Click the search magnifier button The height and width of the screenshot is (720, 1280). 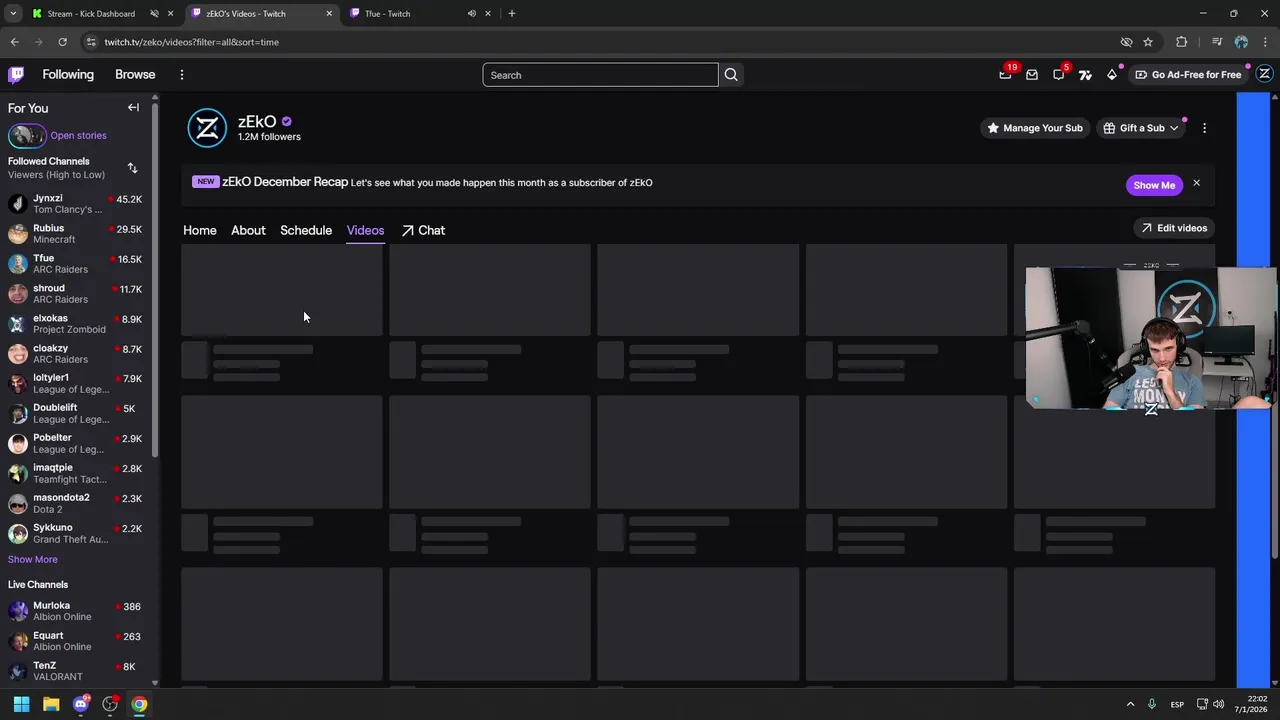coord(731,75)
